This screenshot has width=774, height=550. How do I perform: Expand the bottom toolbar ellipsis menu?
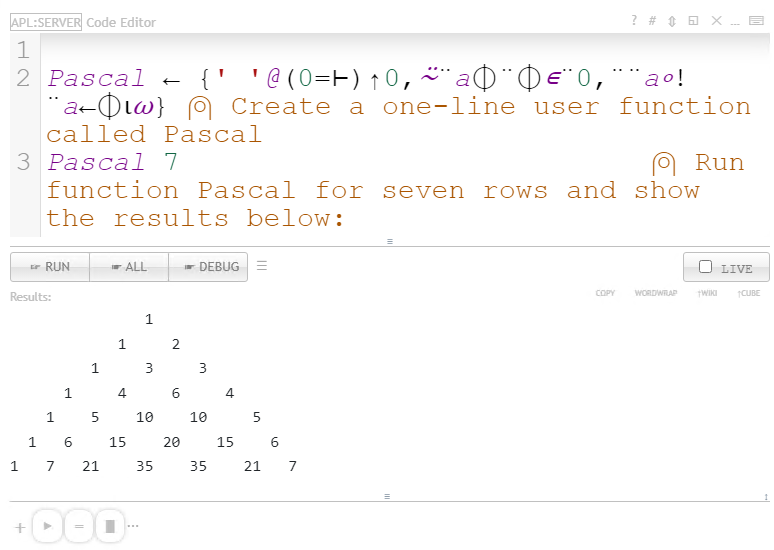[x=133, y=526]
